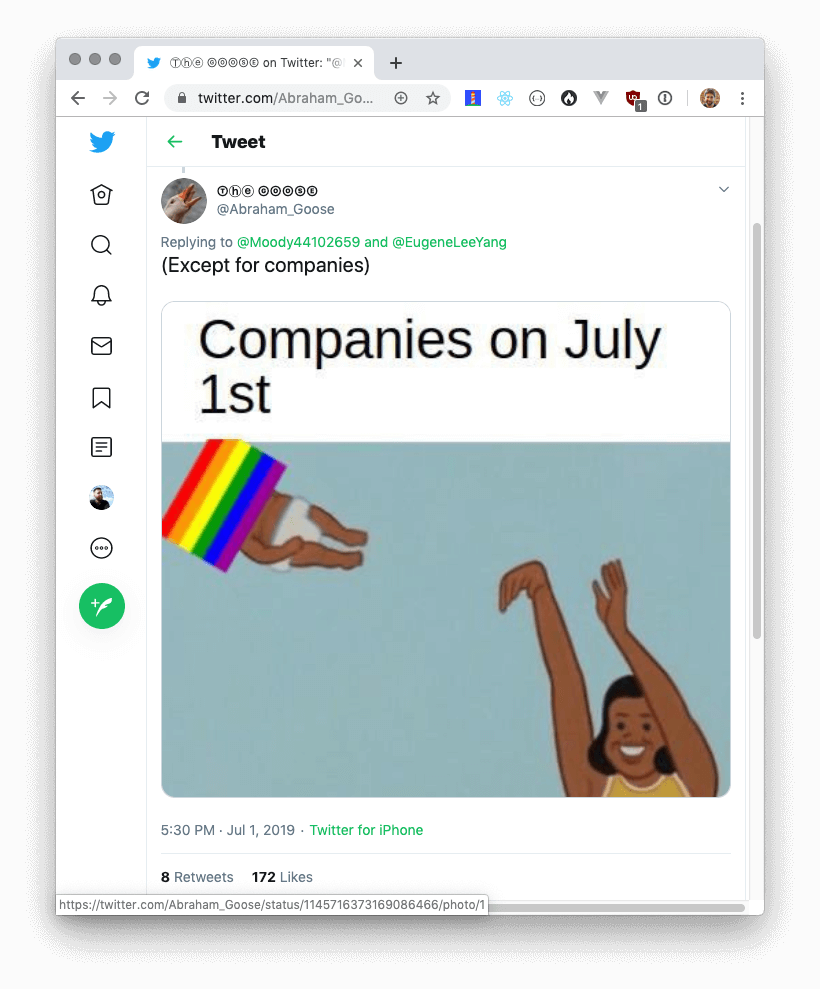The width and height of the screenshot is (820, 989).
Task: Select the Twitter browser tab
Action: pyautogui.click(x=254, y=62)
